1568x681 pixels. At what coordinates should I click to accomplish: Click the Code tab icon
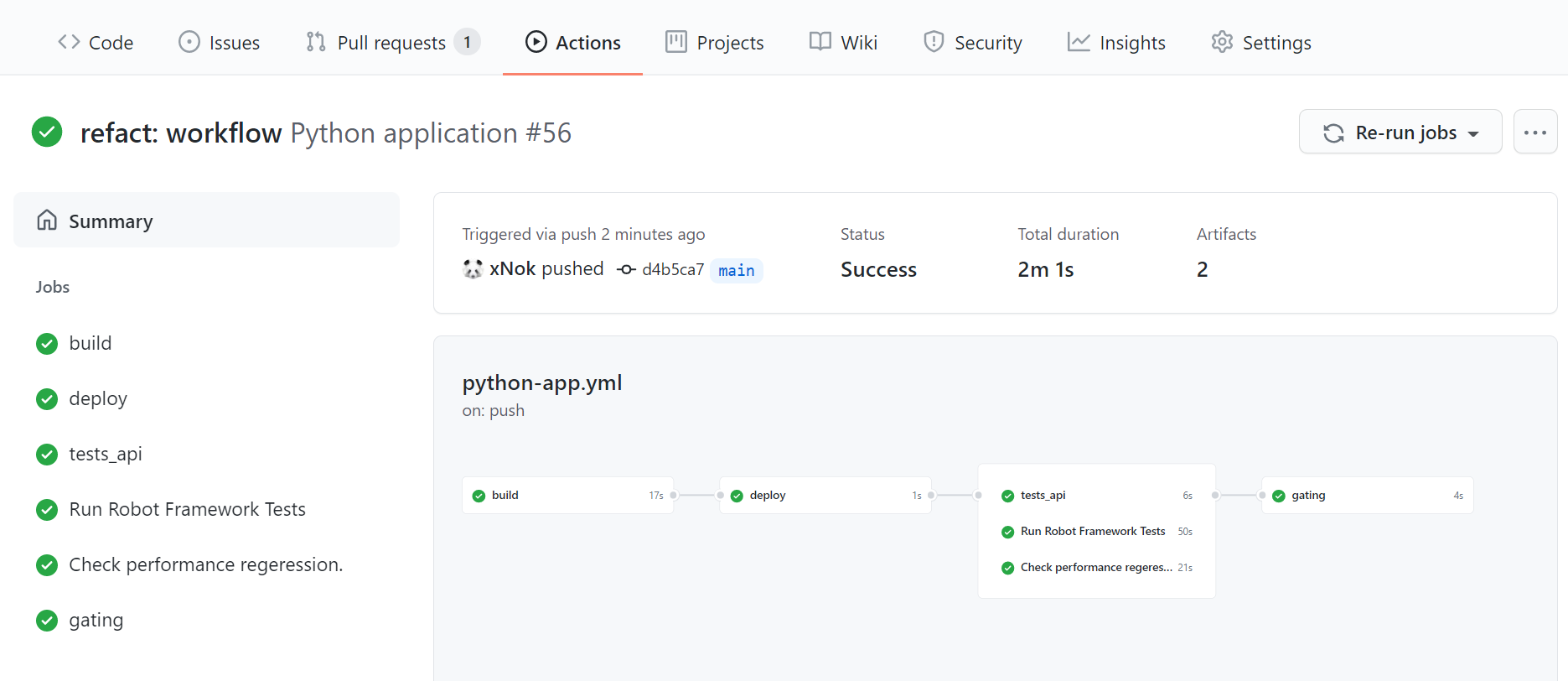(x=69, y=42)
